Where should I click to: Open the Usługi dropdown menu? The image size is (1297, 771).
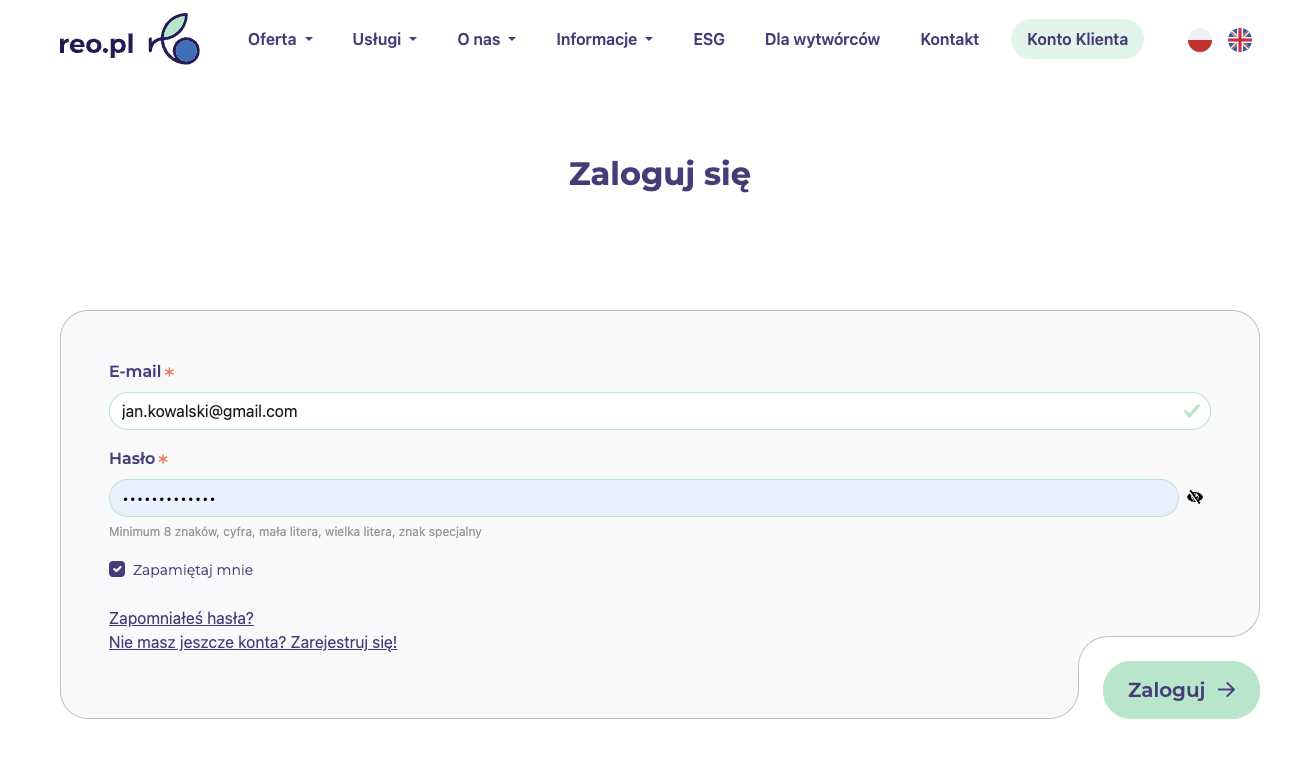[x=384, y=40]
